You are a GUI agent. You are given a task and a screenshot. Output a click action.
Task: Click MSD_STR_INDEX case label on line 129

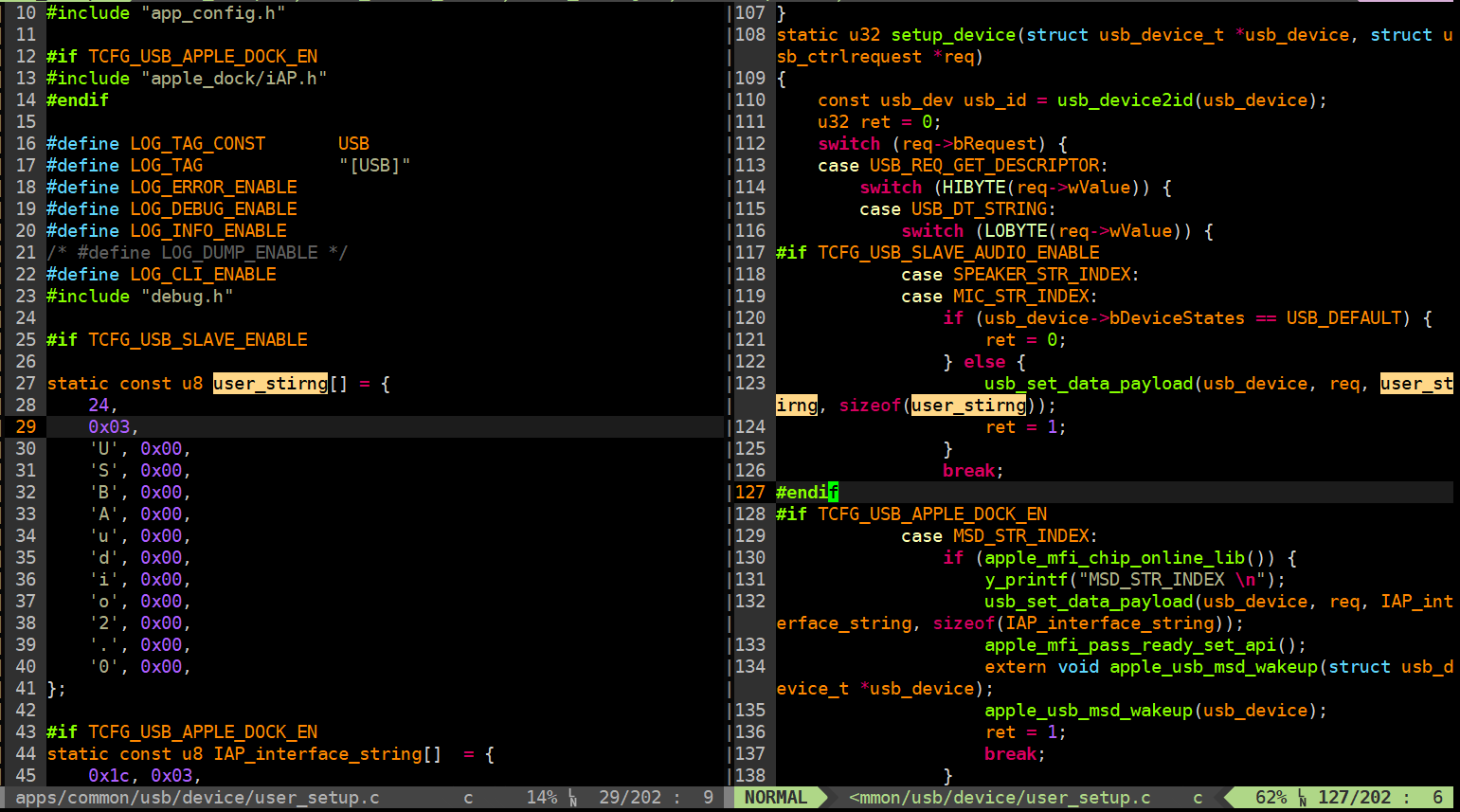pos(1020,536)
